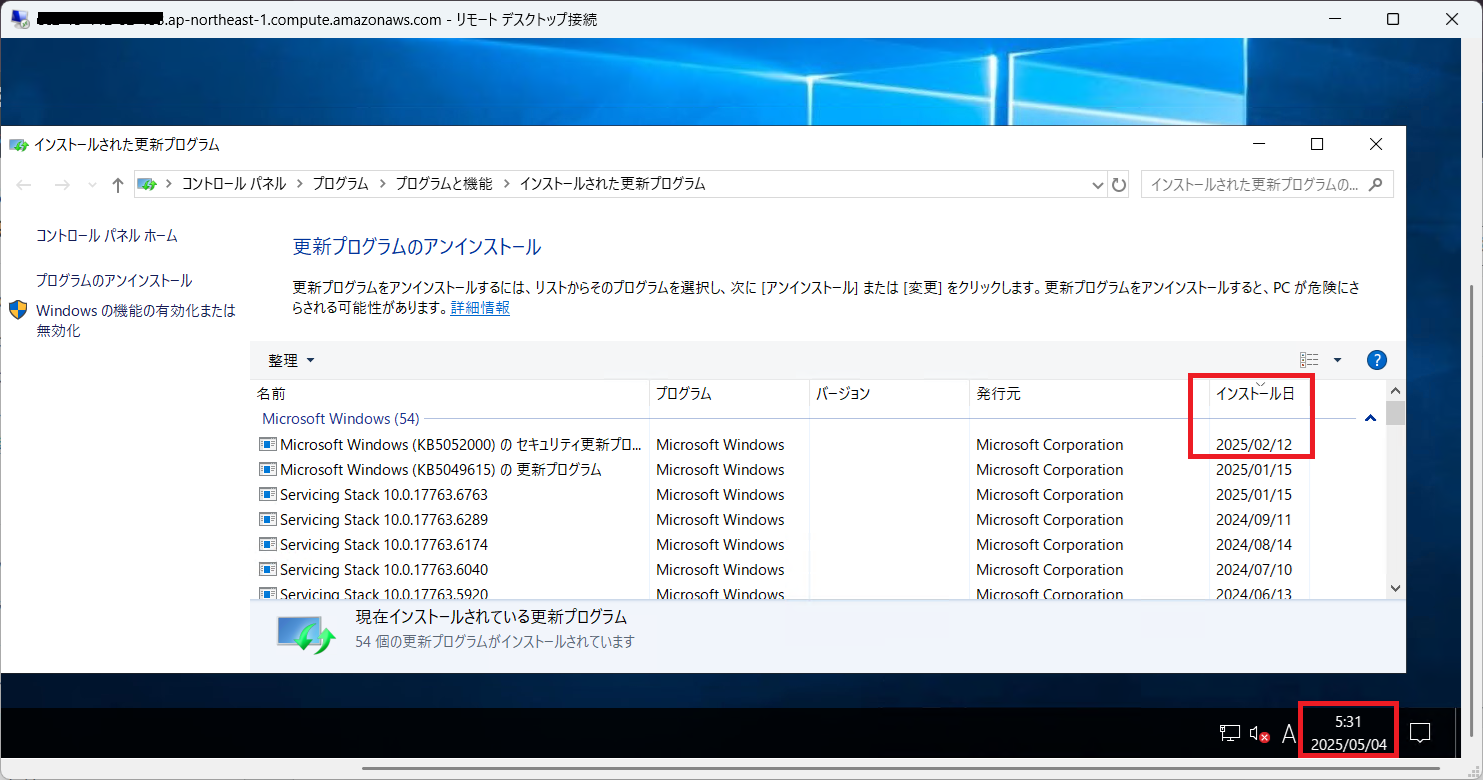Screen dimensions: 1483x780
Task: Click the Remote Desktop connection title icon
Action: pos(19,19)
